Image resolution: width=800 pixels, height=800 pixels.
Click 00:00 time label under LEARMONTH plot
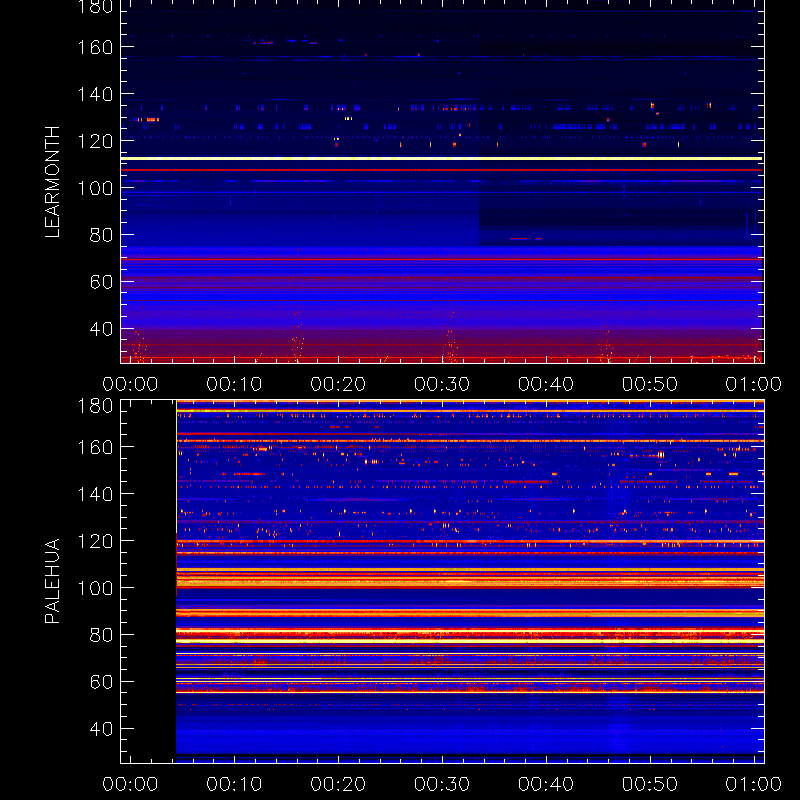pos(130,384)
